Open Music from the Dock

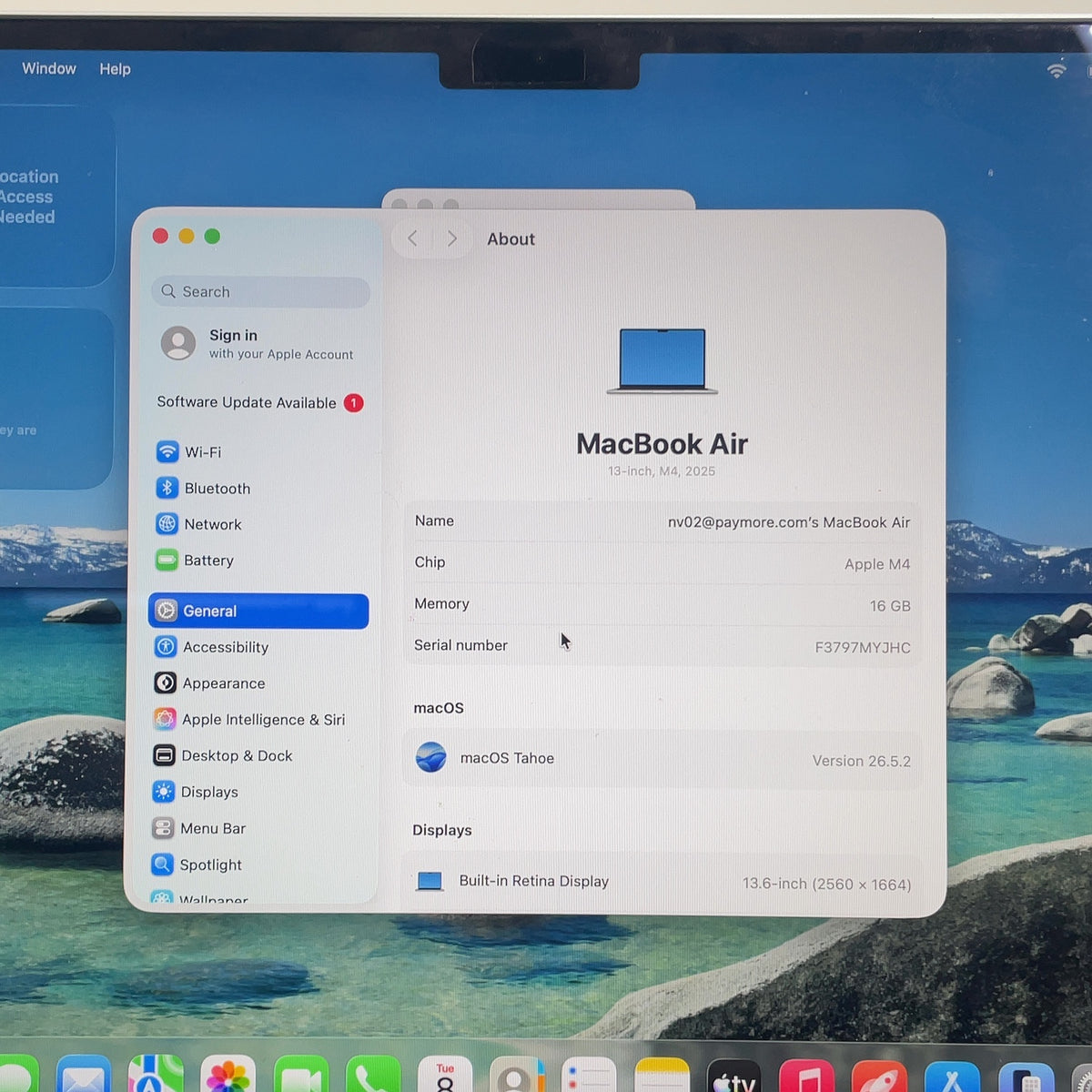tap(806, 1076)
